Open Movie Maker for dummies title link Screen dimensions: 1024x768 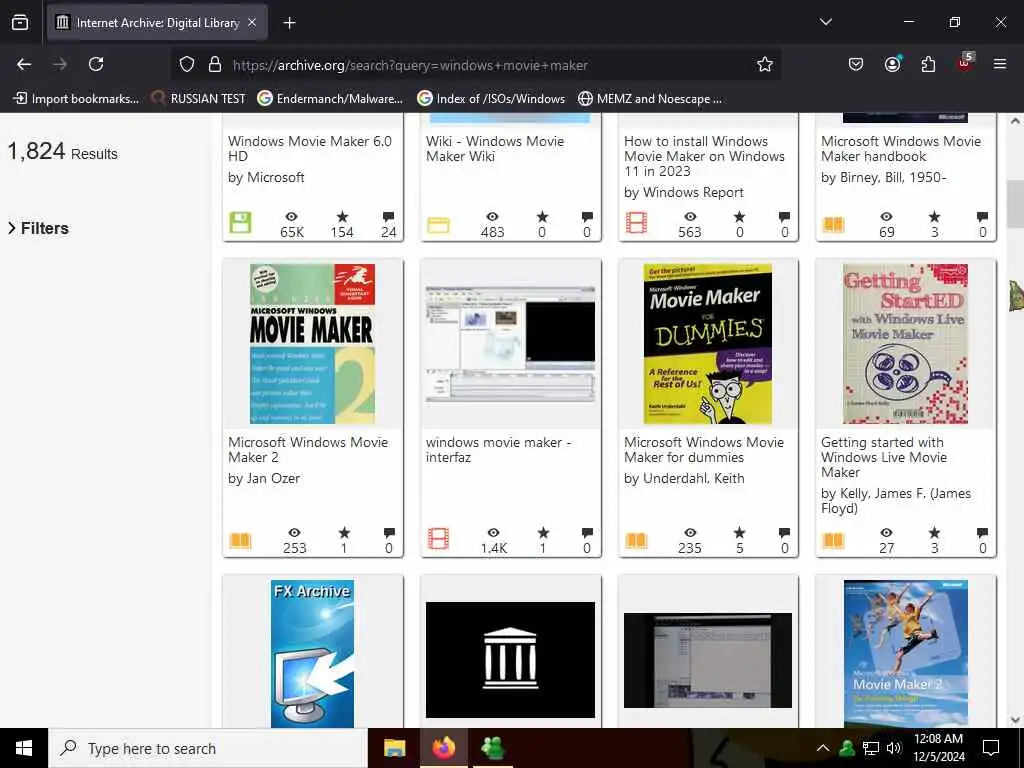[703, 449]
